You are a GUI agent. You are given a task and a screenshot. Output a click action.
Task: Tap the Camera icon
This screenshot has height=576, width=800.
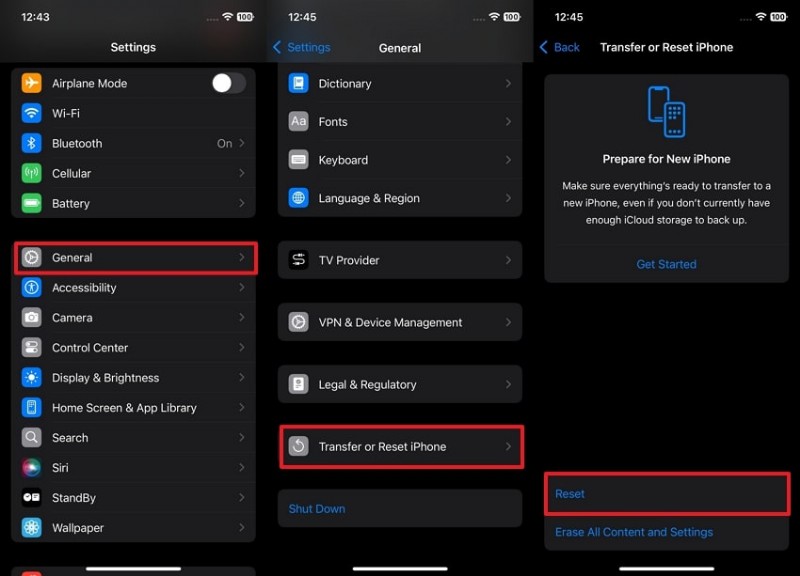tap(32, 317)
